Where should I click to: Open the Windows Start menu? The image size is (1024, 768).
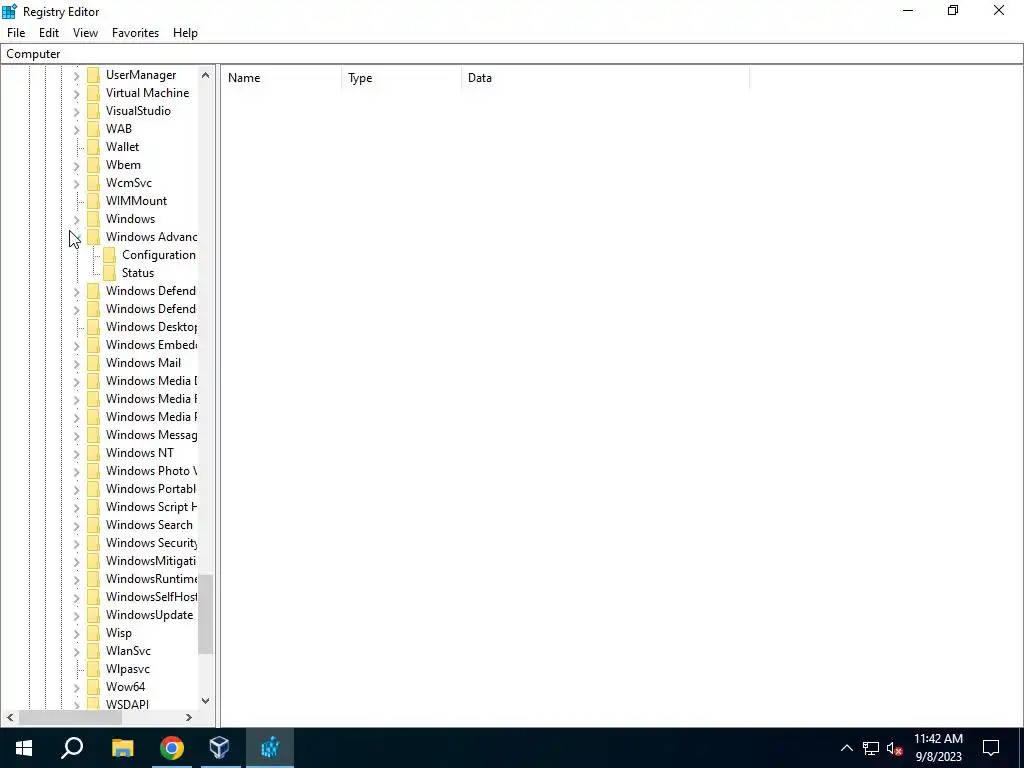[24, 748]
